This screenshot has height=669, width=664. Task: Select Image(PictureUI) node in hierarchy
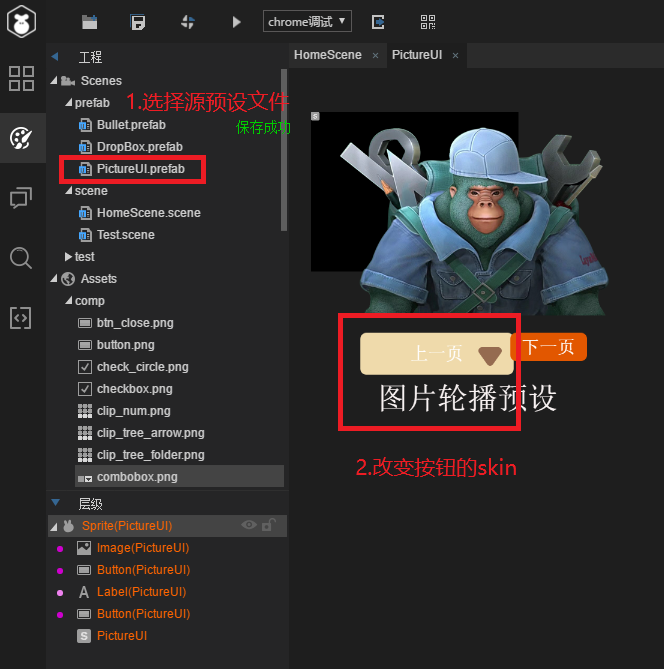[x=143, y=548]
